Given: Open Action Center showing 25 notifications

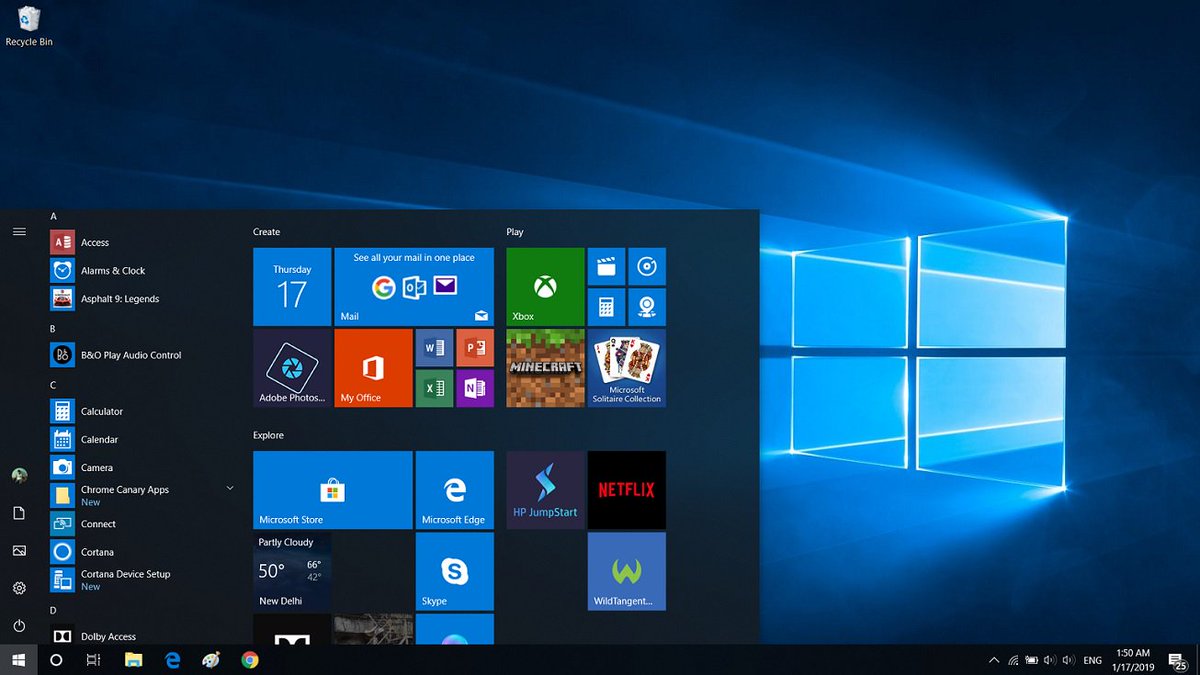Looking at the screenshot, I should click(x=1176, y=660).
